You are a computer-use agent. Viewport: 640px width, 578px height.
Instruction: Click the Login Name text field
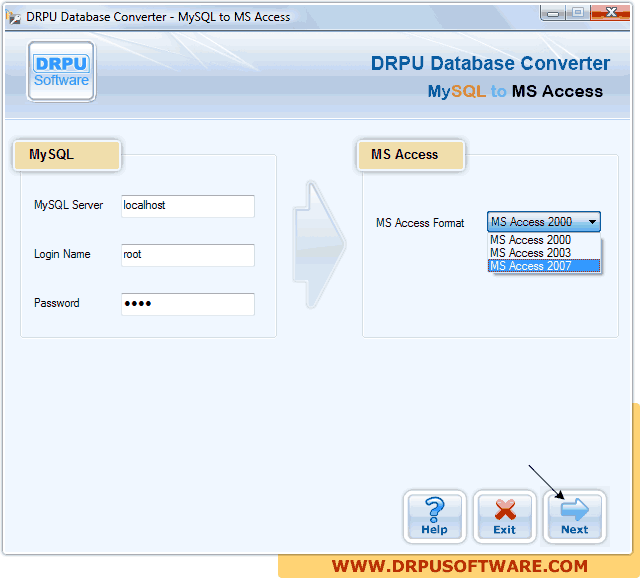pos(188,255)
